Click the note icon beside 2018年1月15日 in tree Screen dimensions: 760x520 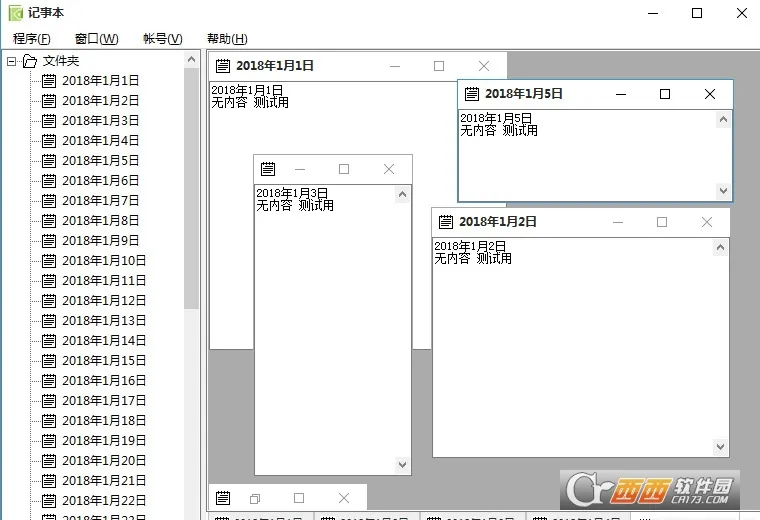point(48,361)
